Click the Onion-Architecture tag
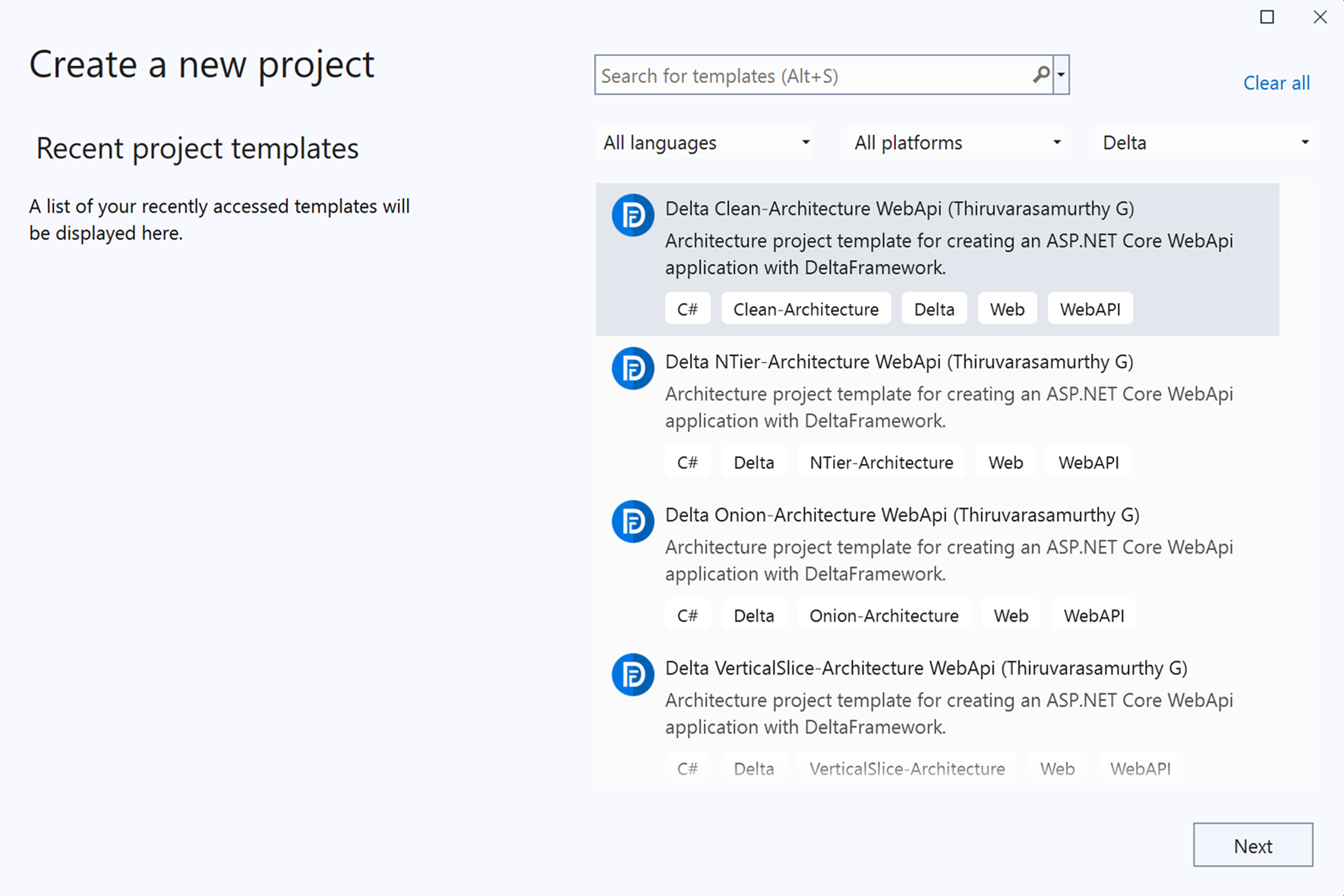This screenshot has width=1344, height=896. pos(884,616)
